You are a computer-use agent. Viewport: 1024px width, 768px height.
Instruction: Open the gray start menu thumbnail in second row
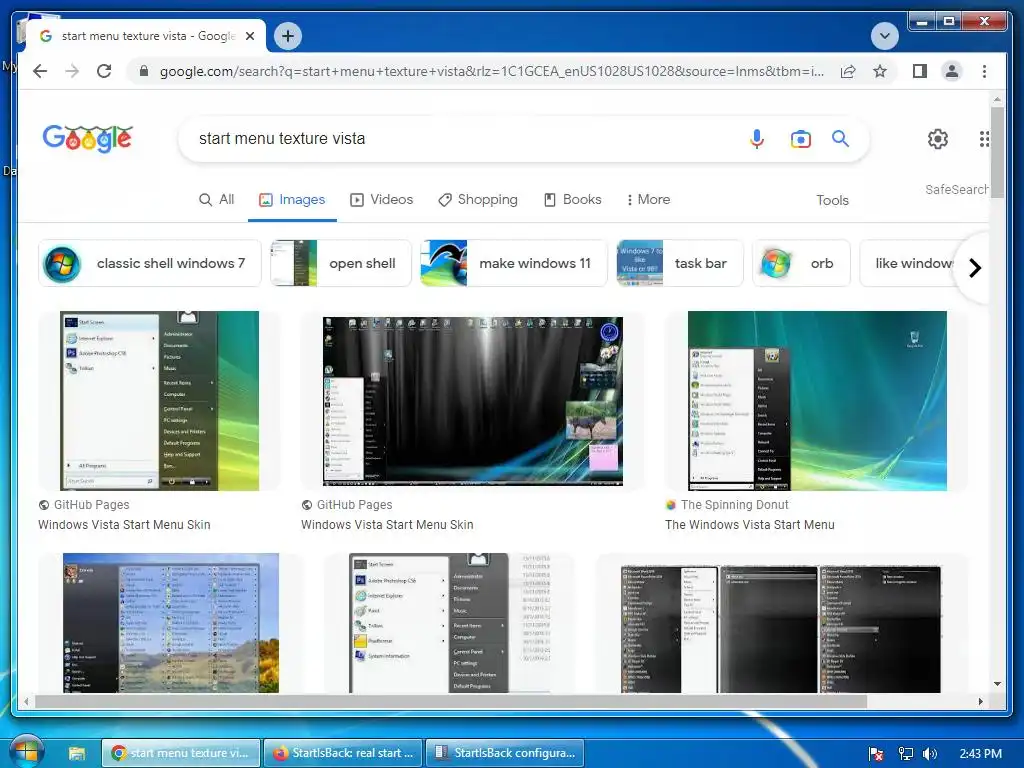[x=450, y=623]
